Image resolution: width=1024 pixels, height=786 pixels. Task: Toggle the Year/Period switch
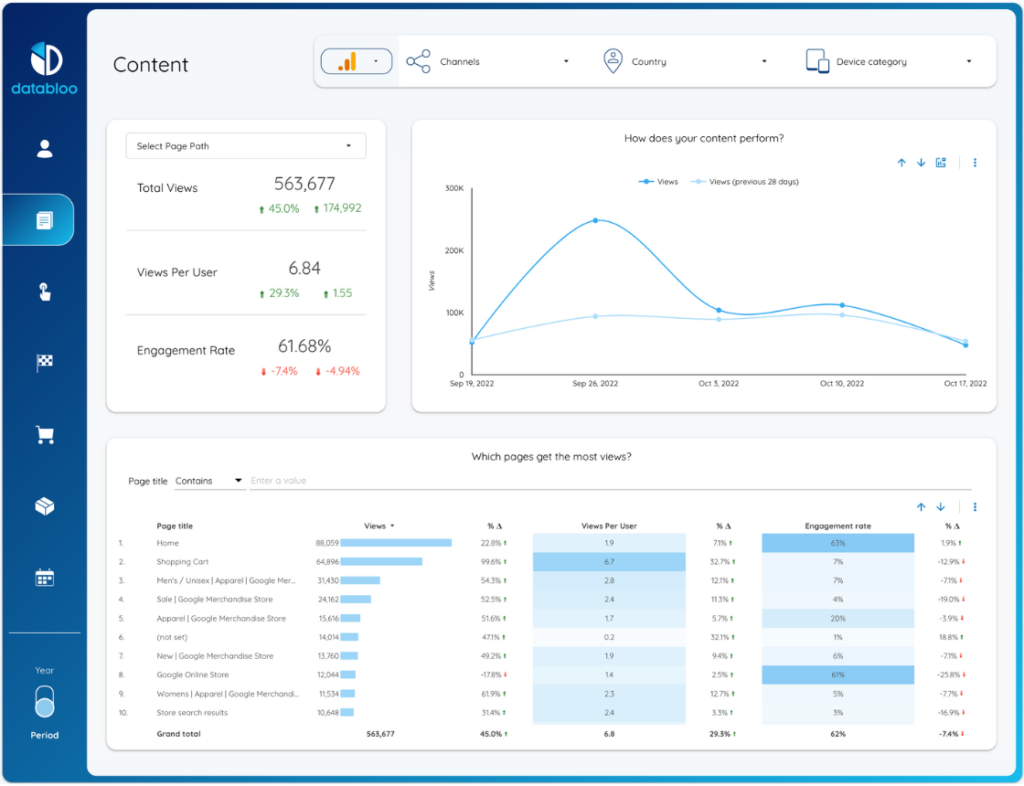(x=44, y=702)
